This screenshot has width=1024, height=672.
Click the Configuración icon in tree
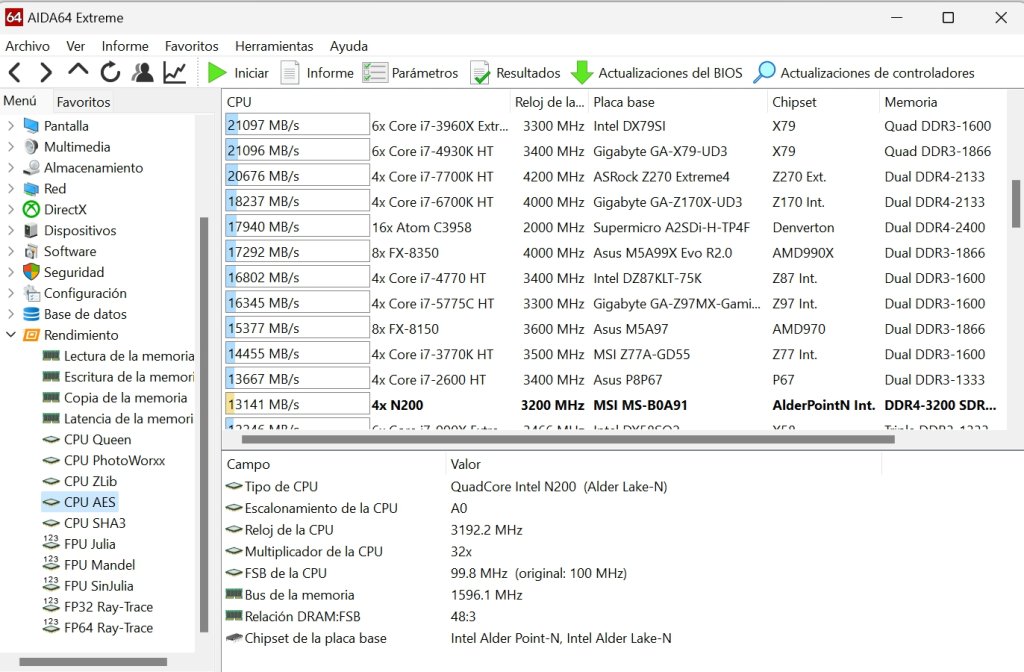[31, 293]
